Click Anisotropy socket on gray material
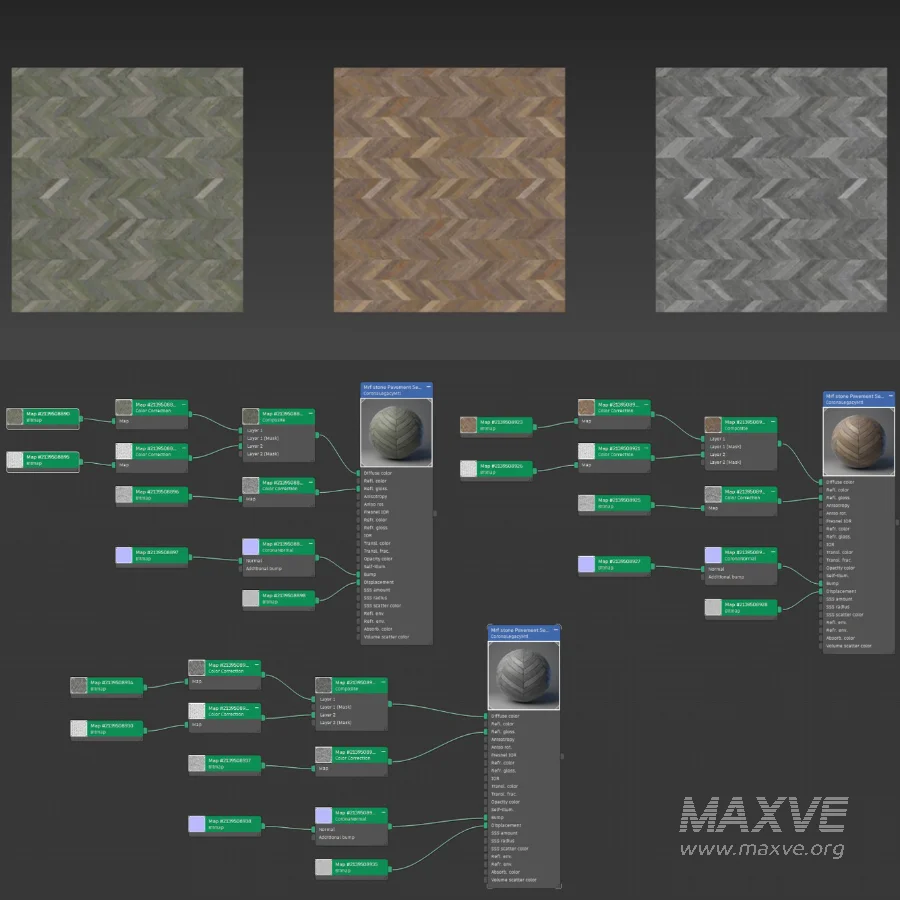 (486, 739)
